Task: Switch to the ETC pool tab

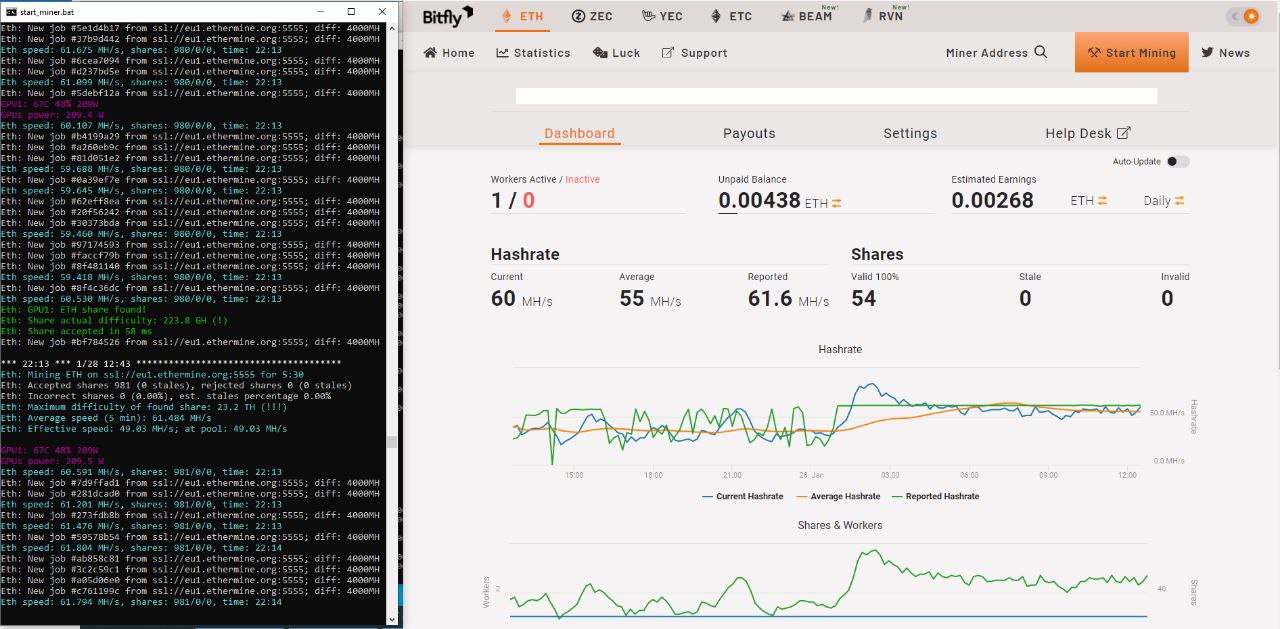Action: coord(731,16)
